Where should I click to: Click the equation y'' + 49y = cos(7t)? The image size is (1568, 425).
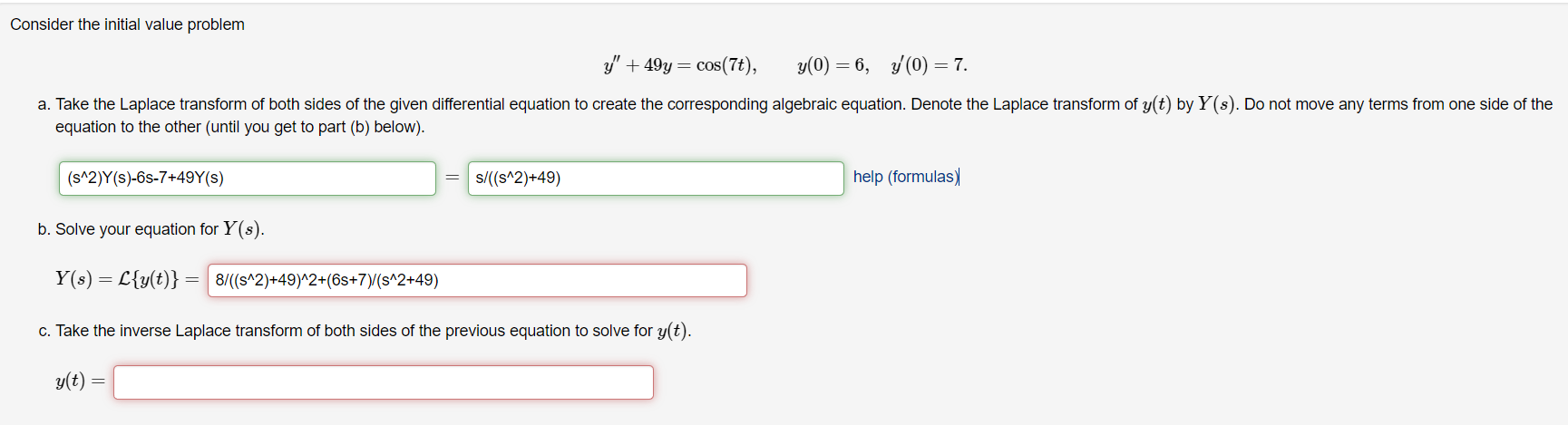[679, 65]
